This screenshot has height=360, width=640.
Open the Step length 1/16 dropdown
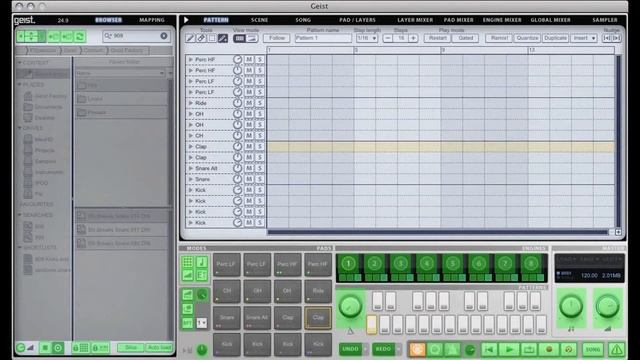pos(367,38)
